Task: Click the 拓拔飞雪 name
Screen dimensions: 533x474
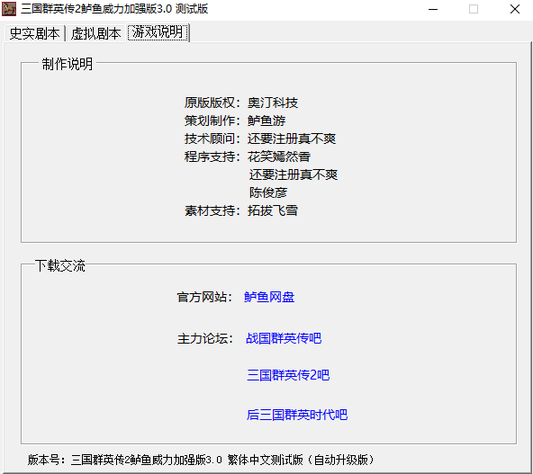Action: point(273,210)
